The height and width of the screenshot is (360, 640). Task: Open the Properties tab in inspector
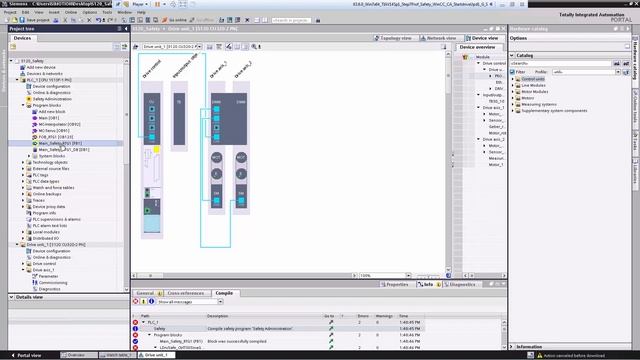point(394,284)
